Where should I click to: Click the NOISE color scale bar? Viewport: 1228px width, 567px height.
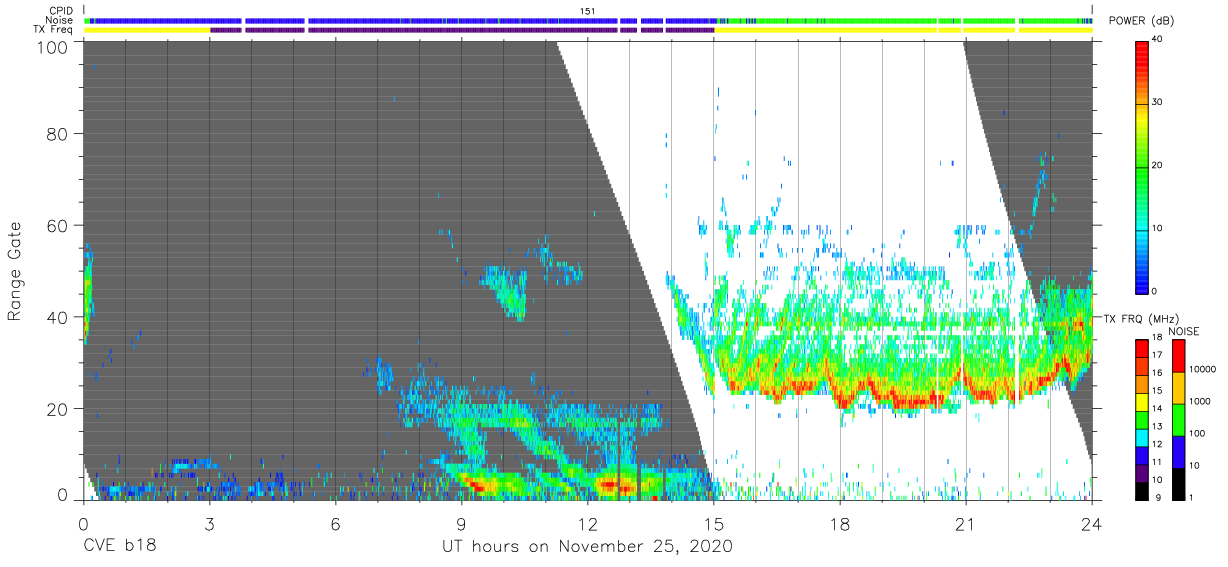click(x=1179, y=419)
